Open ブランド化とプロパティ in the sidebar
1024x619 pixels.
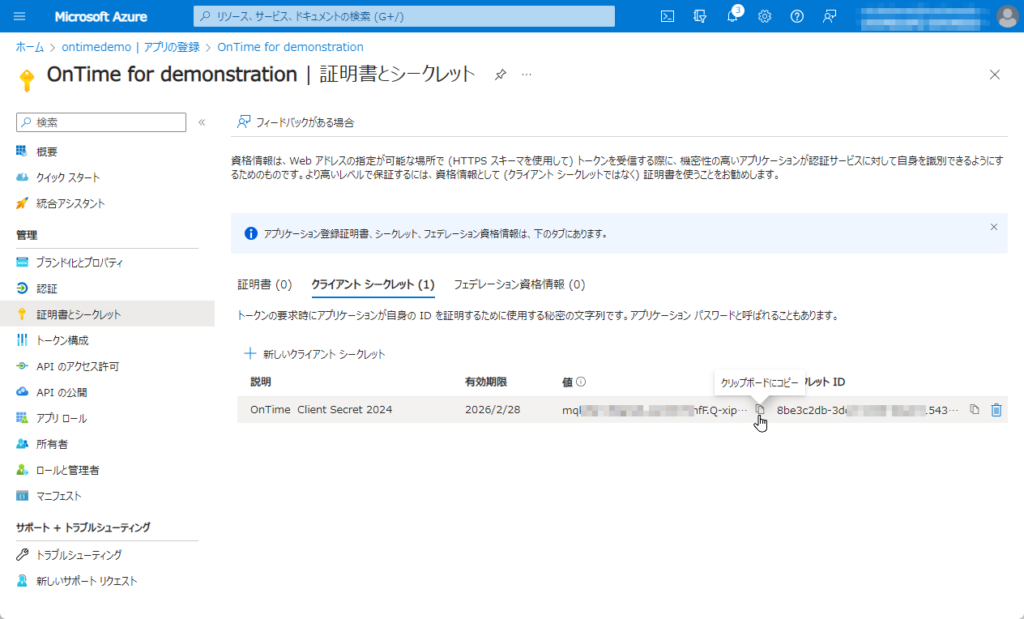point(79,262)
